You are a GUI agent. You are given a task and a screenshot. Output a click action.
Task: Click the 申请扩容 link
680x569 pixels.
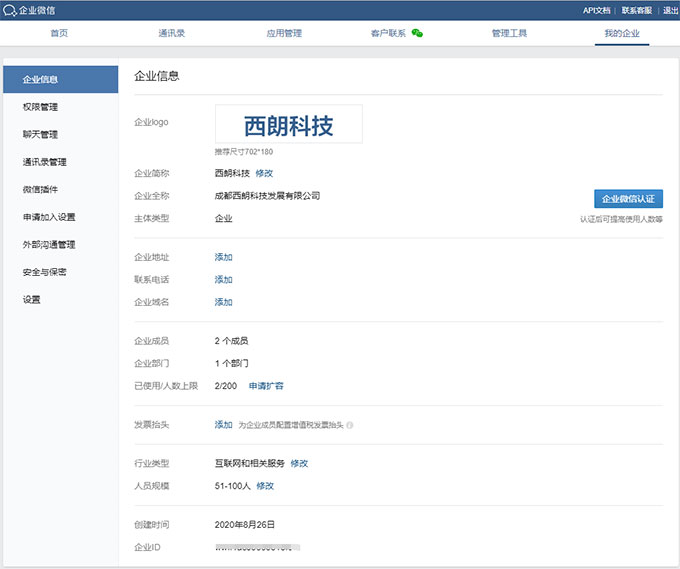[x=266, y=385]
